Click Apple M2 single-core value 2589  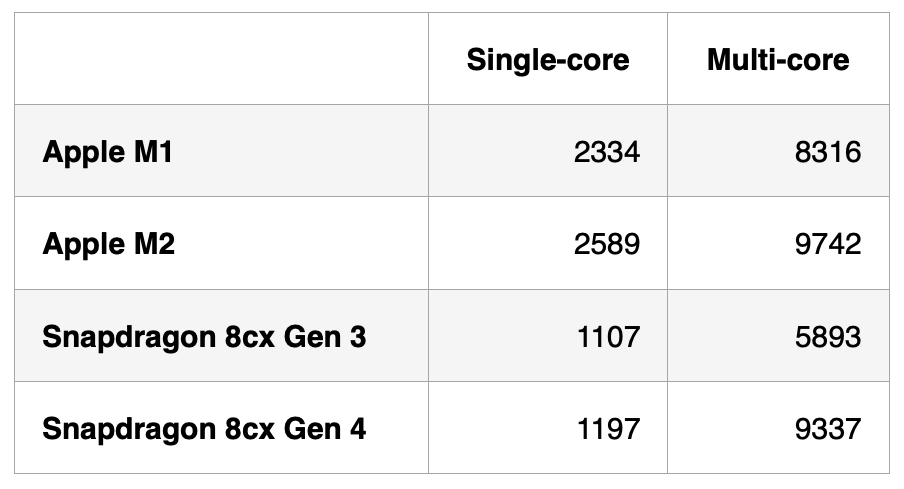607,244
